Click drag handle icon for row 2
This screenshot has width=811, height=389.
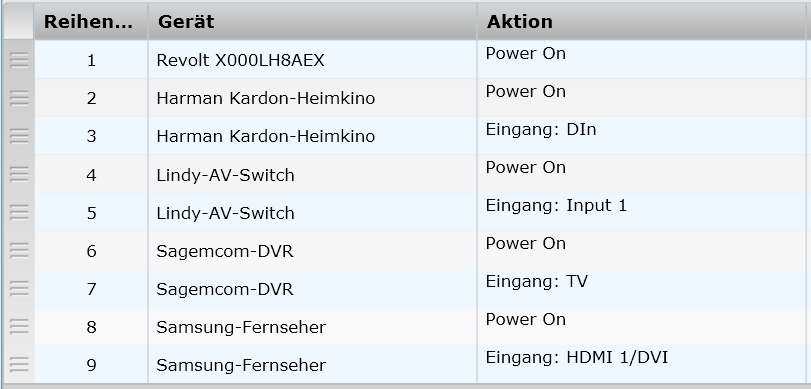click(x=19, y=98)
